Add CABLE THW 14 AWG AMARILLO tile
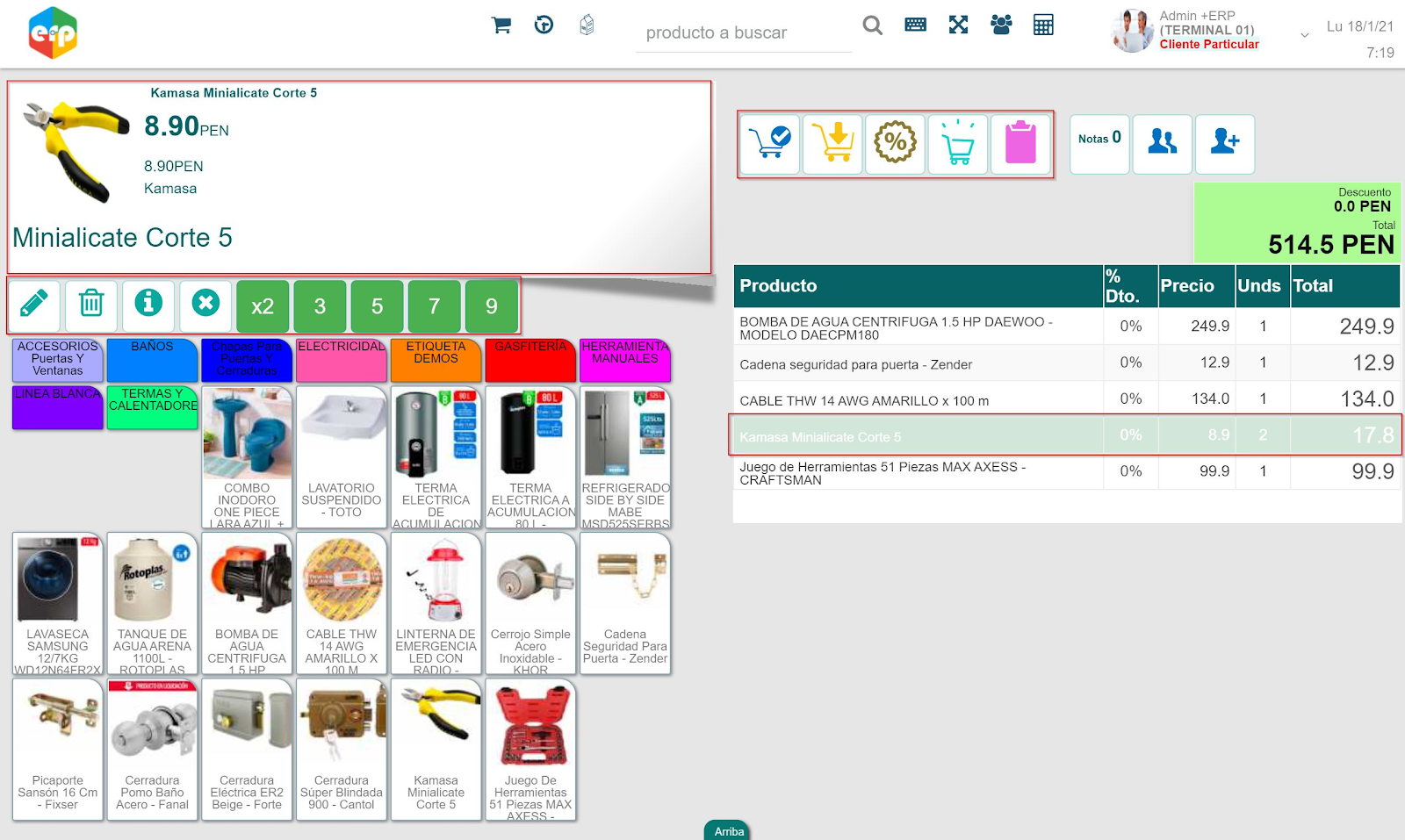 [342, 603]
